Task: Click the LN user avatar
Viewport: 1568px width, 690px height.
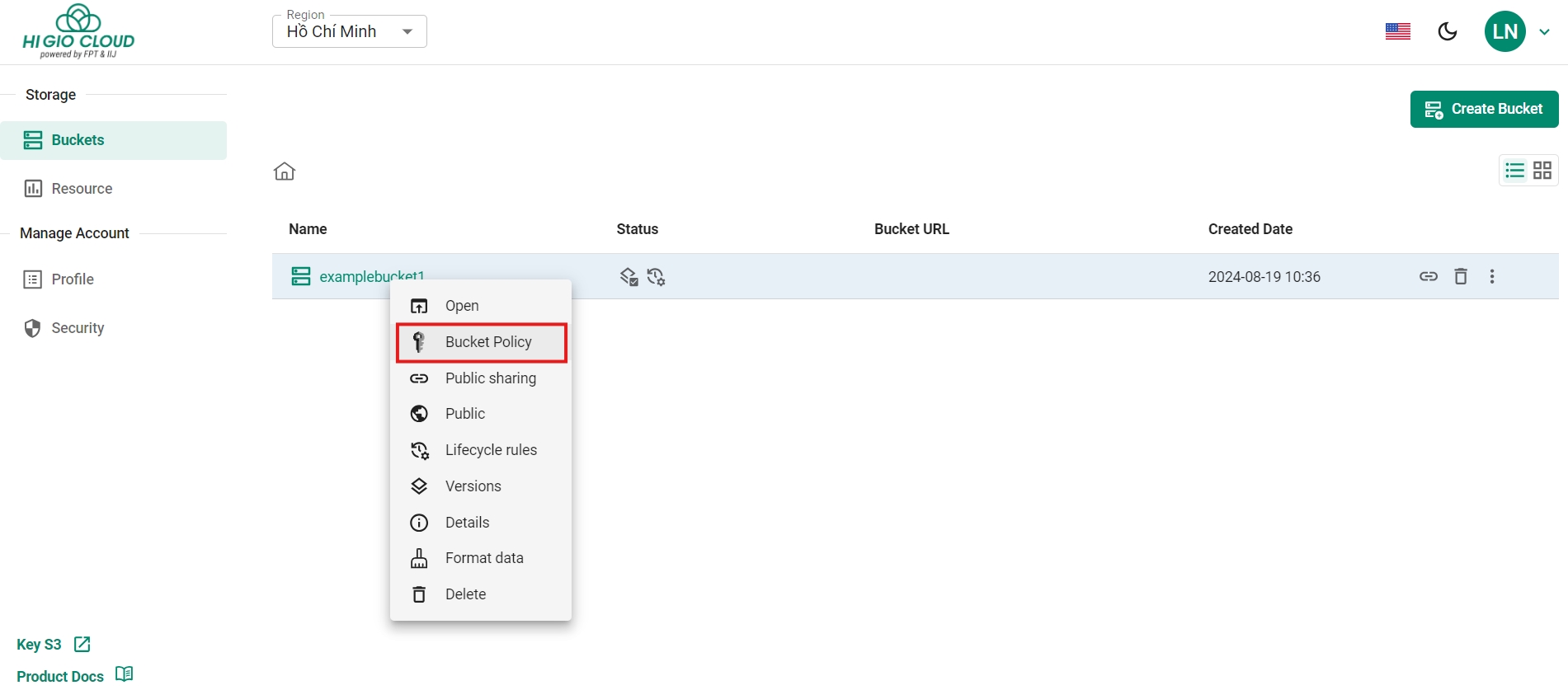Action: point(1504,31)
